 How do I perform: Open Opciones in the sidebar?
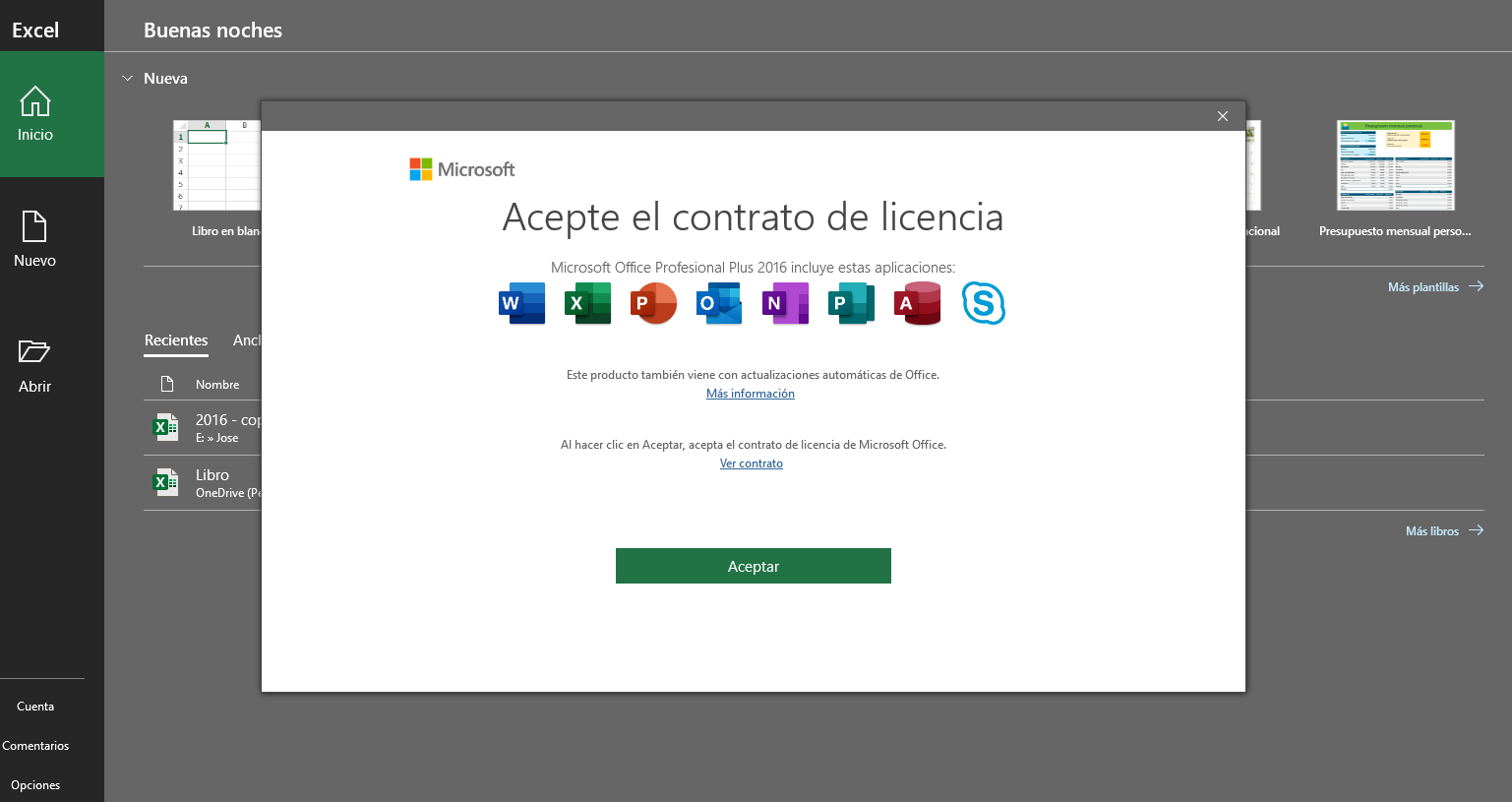pos(35,785)
